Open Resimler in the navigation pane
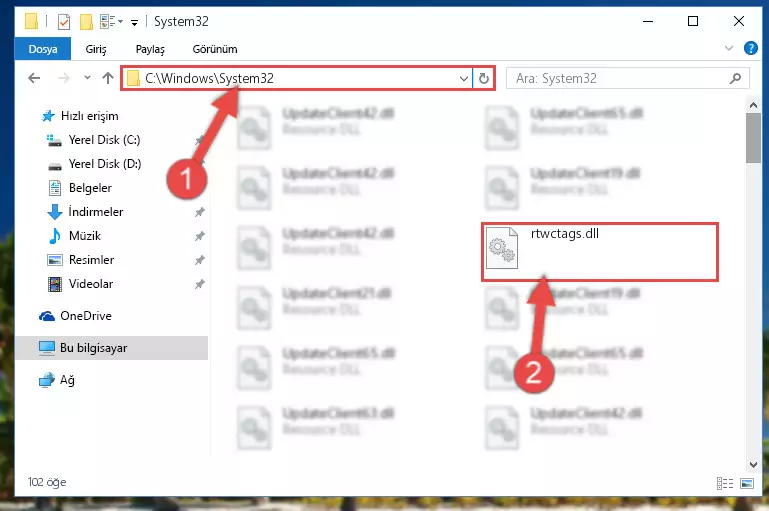The width and height of the screenshot is (769, 511). coord(91,260)
